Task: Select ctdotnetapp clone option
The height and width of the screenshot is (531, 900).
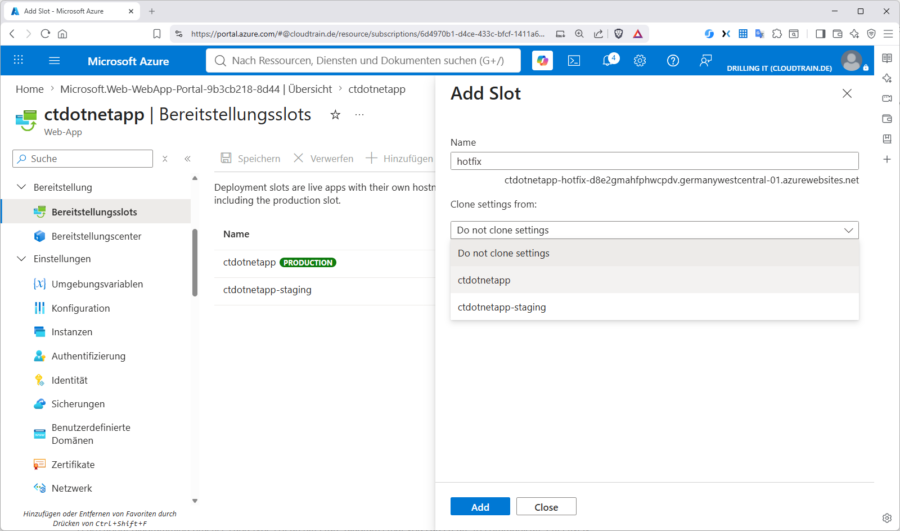Action: pyautogui.click(x=654, y=280)
